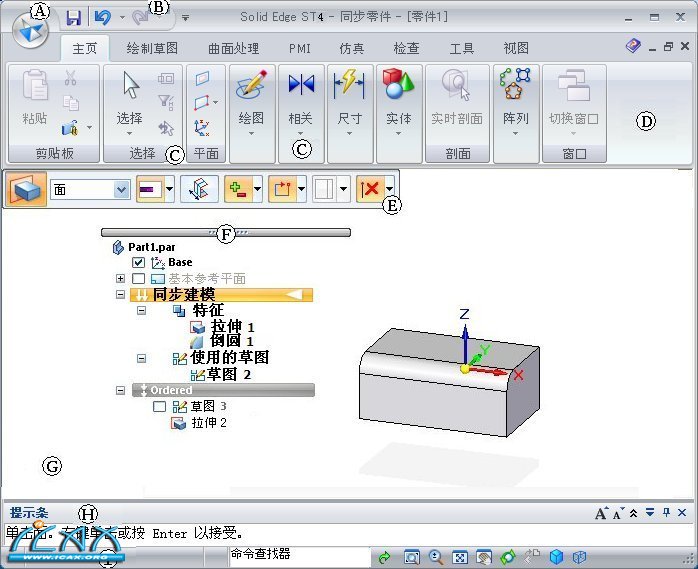The width and height of the screenshot is (698, 569).
Task: Check the 基本参考平面 visibility checkbox
Action: tap(139, 278)
